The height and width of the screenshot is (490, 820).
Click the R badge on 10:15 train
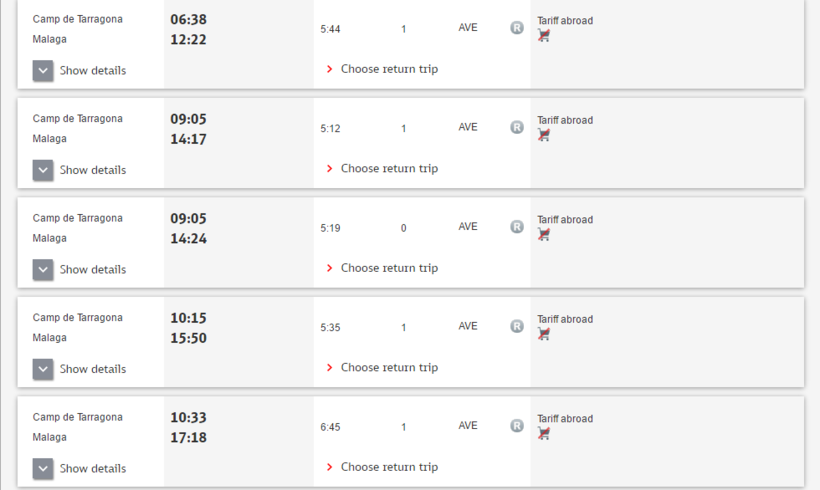(517, 326)
